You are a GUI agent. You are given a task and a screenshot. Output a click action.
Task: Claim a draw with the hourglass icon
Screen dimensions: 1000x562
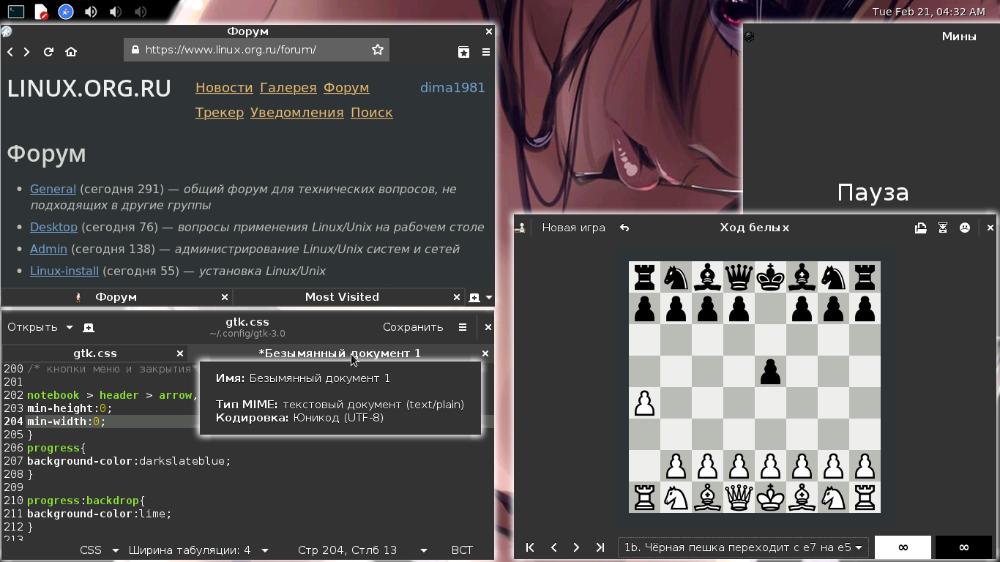pos(943,228)
